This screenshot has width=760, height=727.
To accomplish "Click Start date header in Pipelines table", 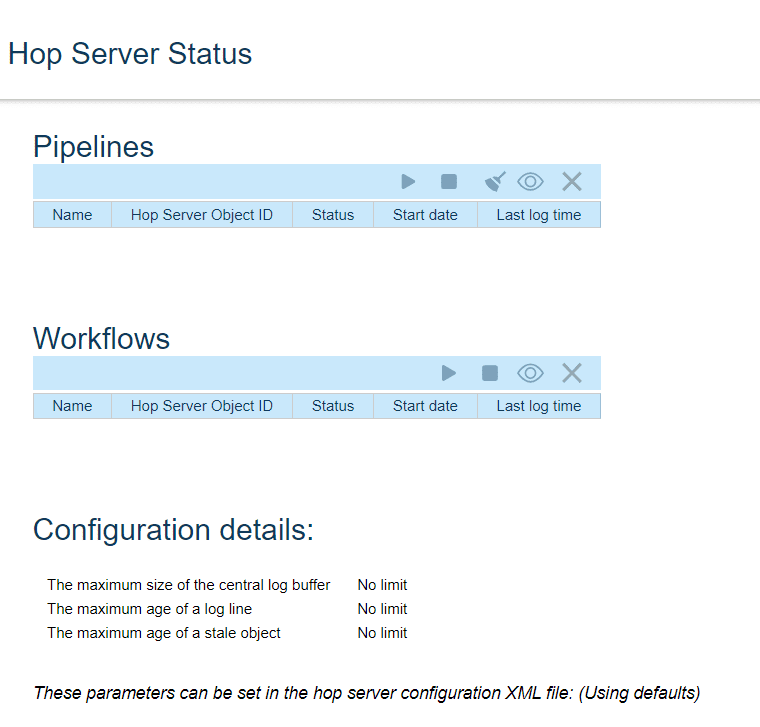I will click(x=425, y=215).
